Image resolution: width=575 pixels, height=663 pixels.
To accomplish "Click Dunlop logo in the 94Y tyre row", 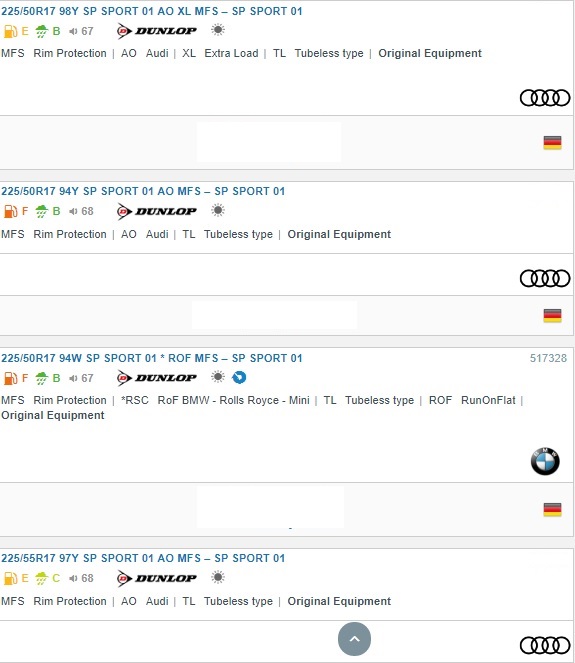I will pos(157,211).
